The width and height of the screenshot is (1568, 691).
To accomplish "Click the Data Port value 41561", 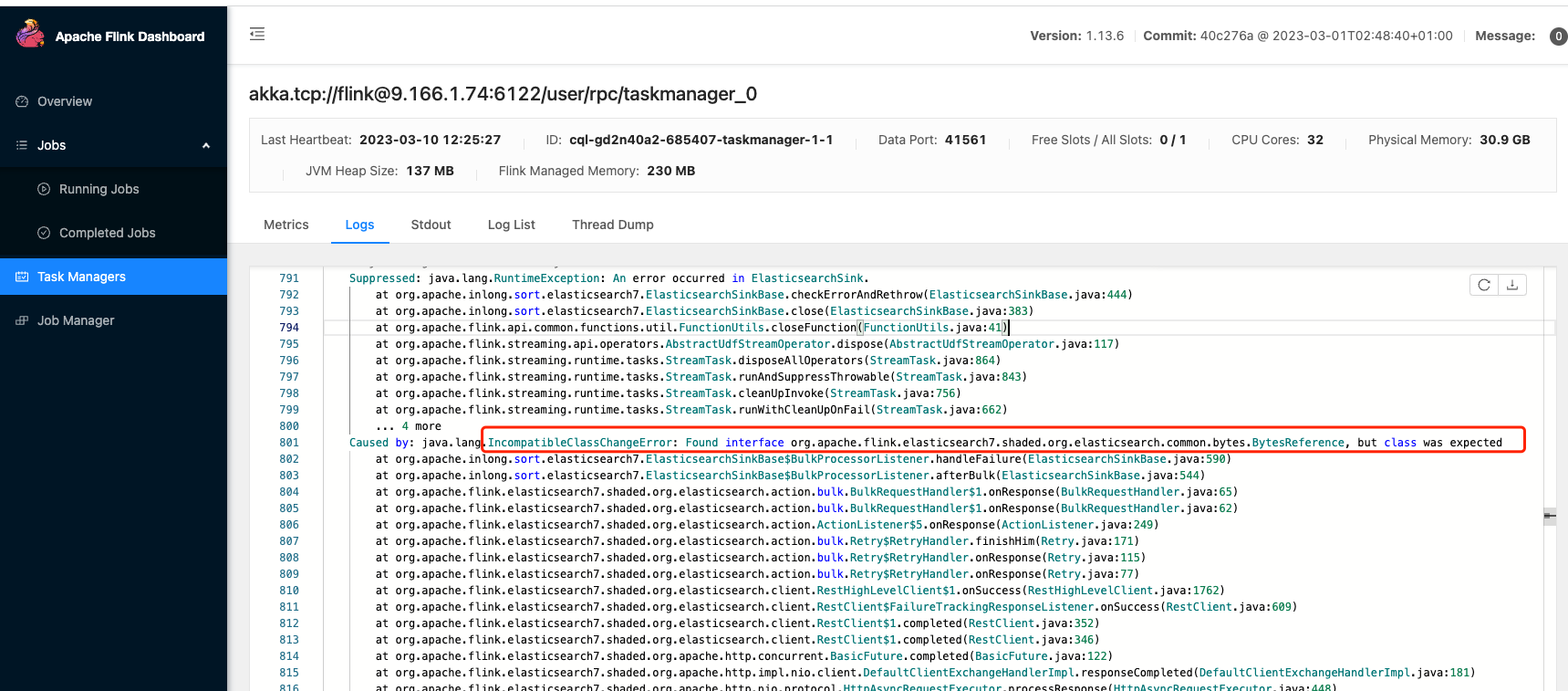I will point(965,140).
